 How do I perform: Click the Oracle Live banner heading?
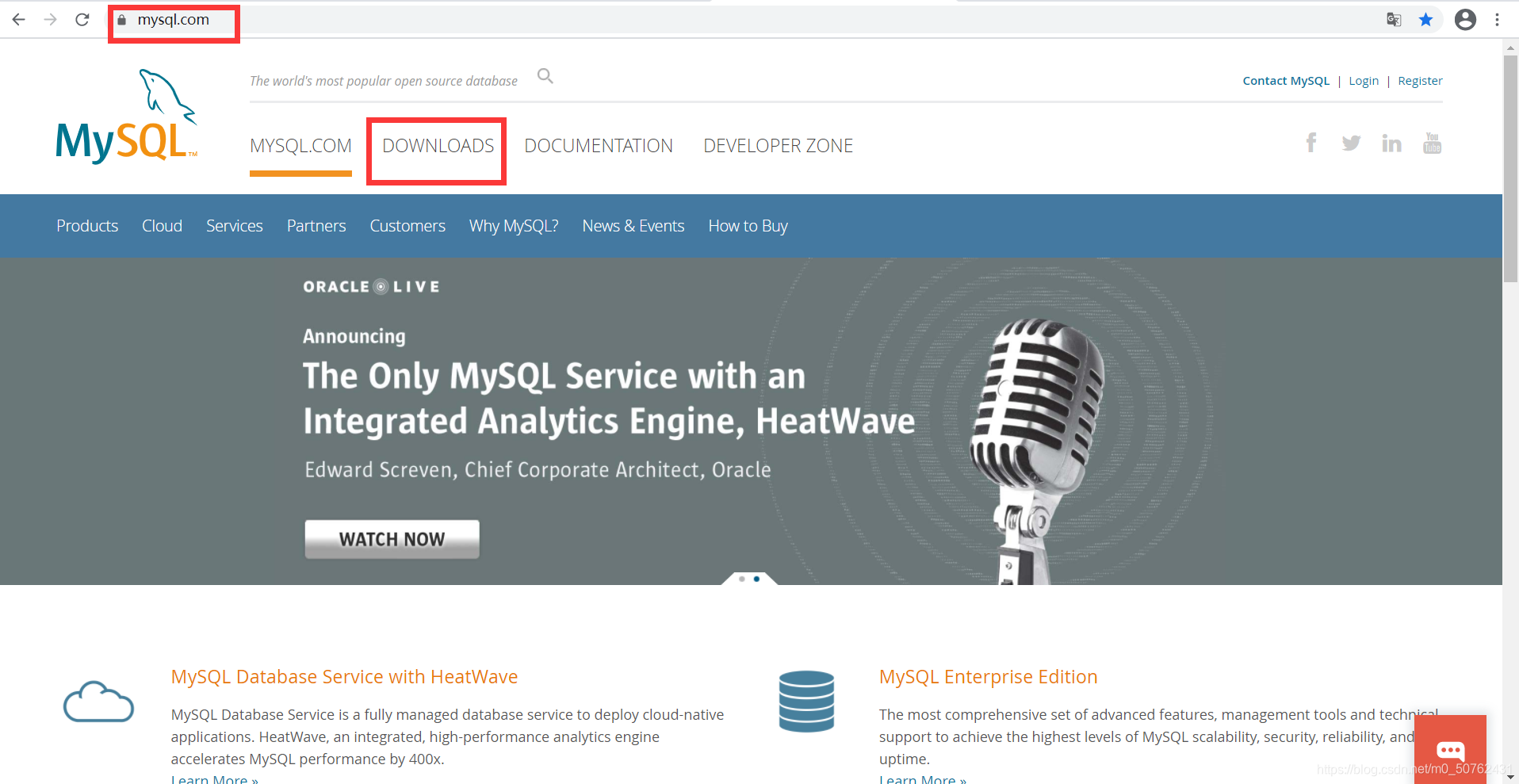371,287
